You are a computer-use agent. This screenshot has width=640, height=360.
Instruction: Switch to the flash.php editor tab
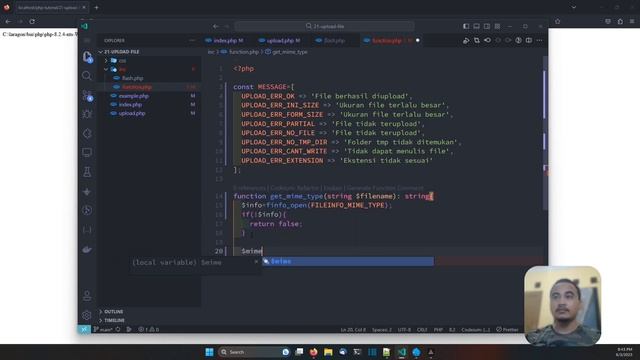point(331,40)
